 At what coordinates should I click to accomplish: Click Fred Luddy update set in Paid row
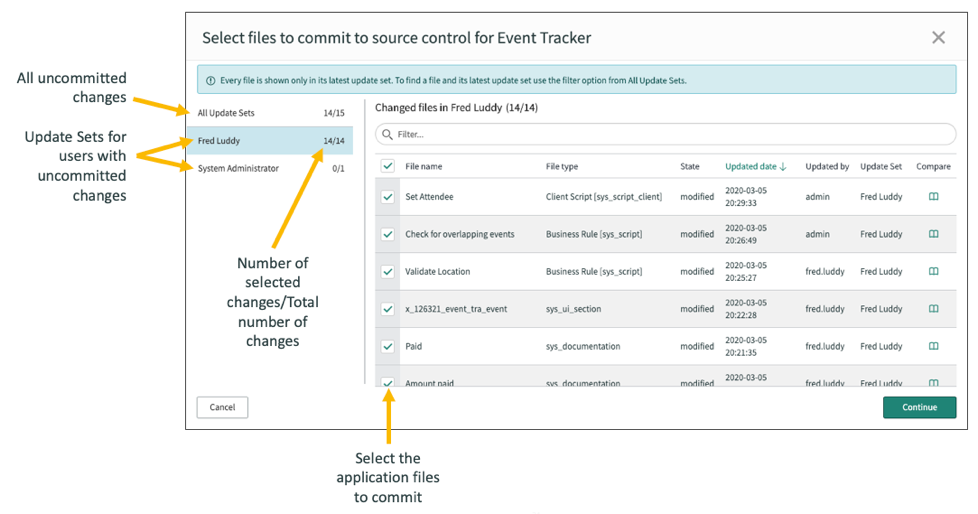(881, 346)
